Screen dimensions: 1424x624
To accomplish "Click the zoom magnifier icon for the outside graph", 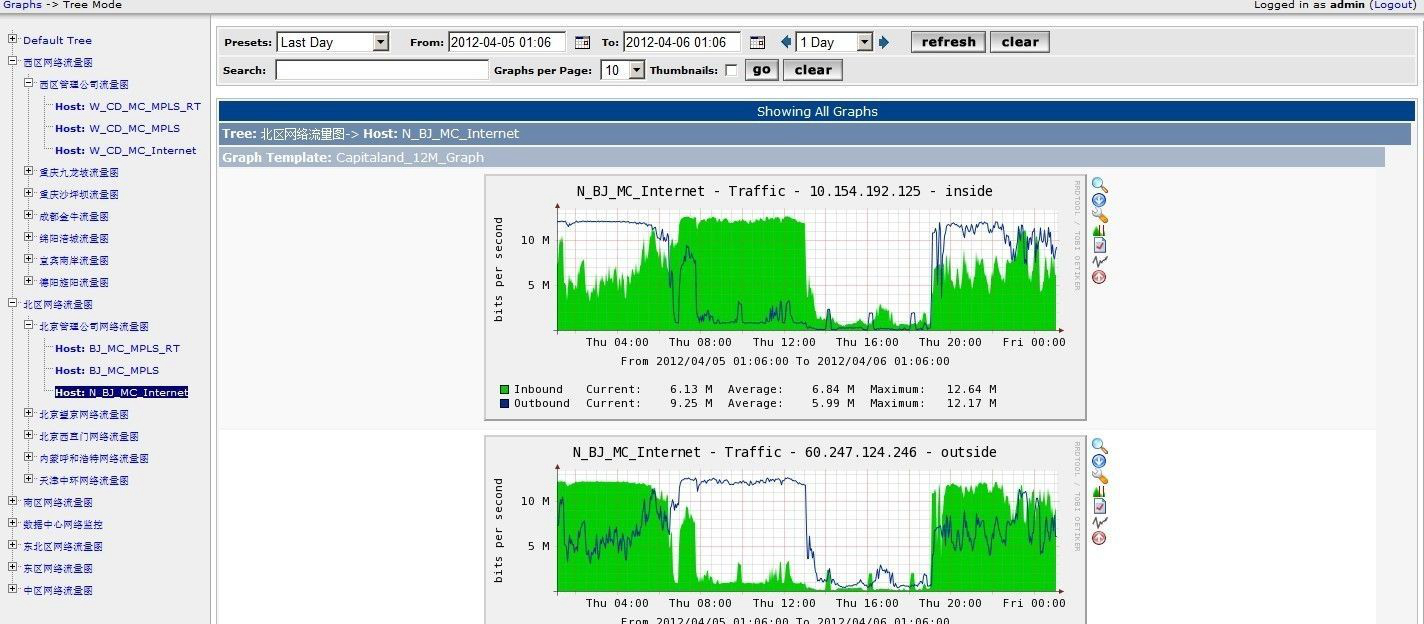I will (x=1099, y=446).
